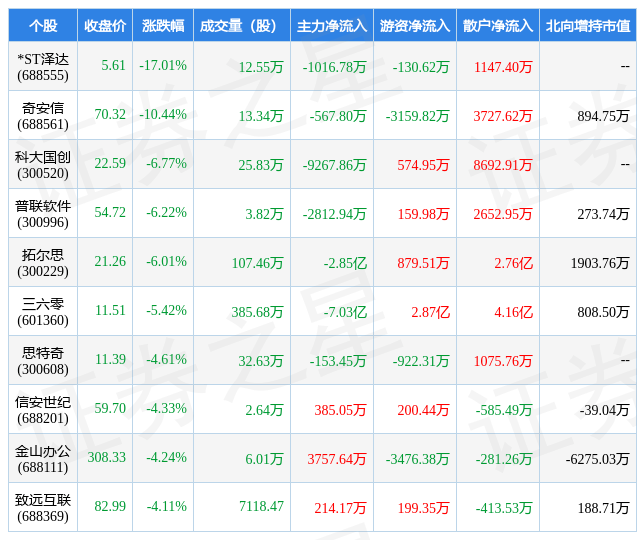The width and height of the screenshot is (637, 540).
Task: Click main inflow -2.85亿
Action: [345, 263]
